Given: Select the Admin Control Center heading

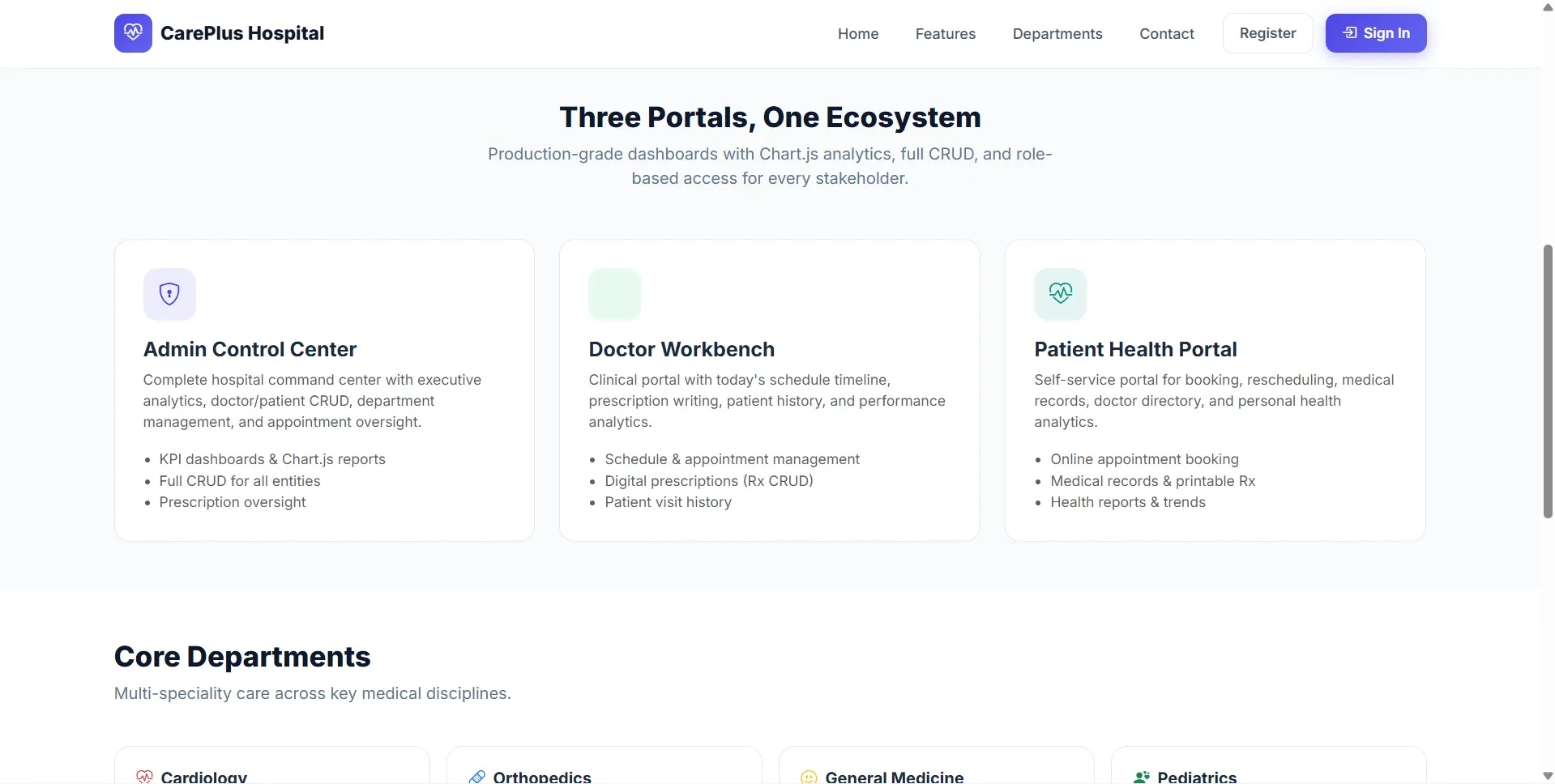Looking at the screenshot, I should 250,349.
